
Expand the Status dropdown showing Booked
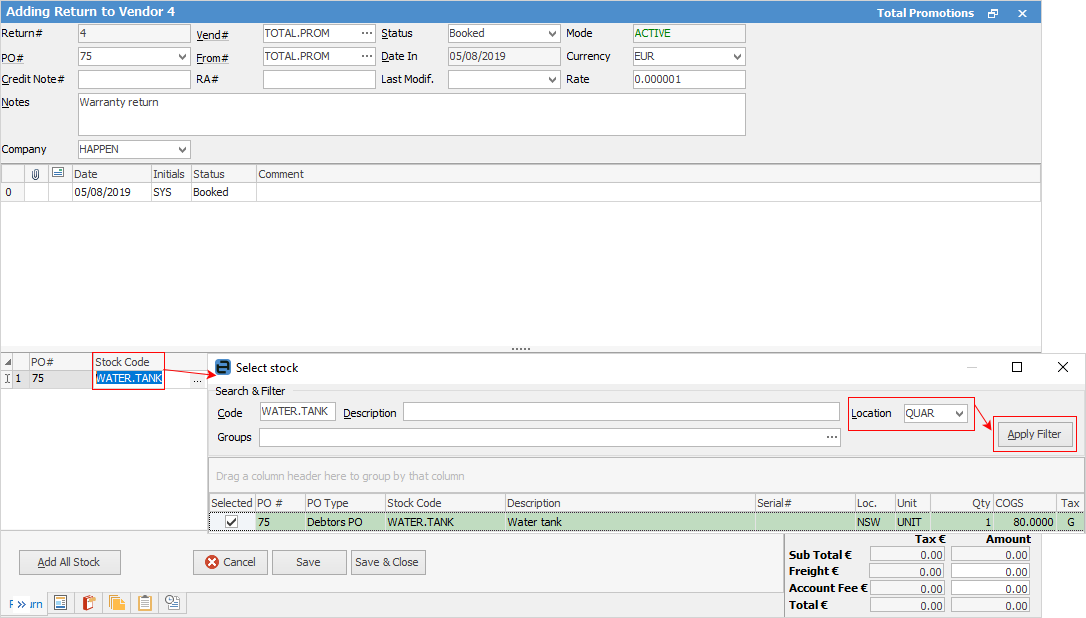553,34
